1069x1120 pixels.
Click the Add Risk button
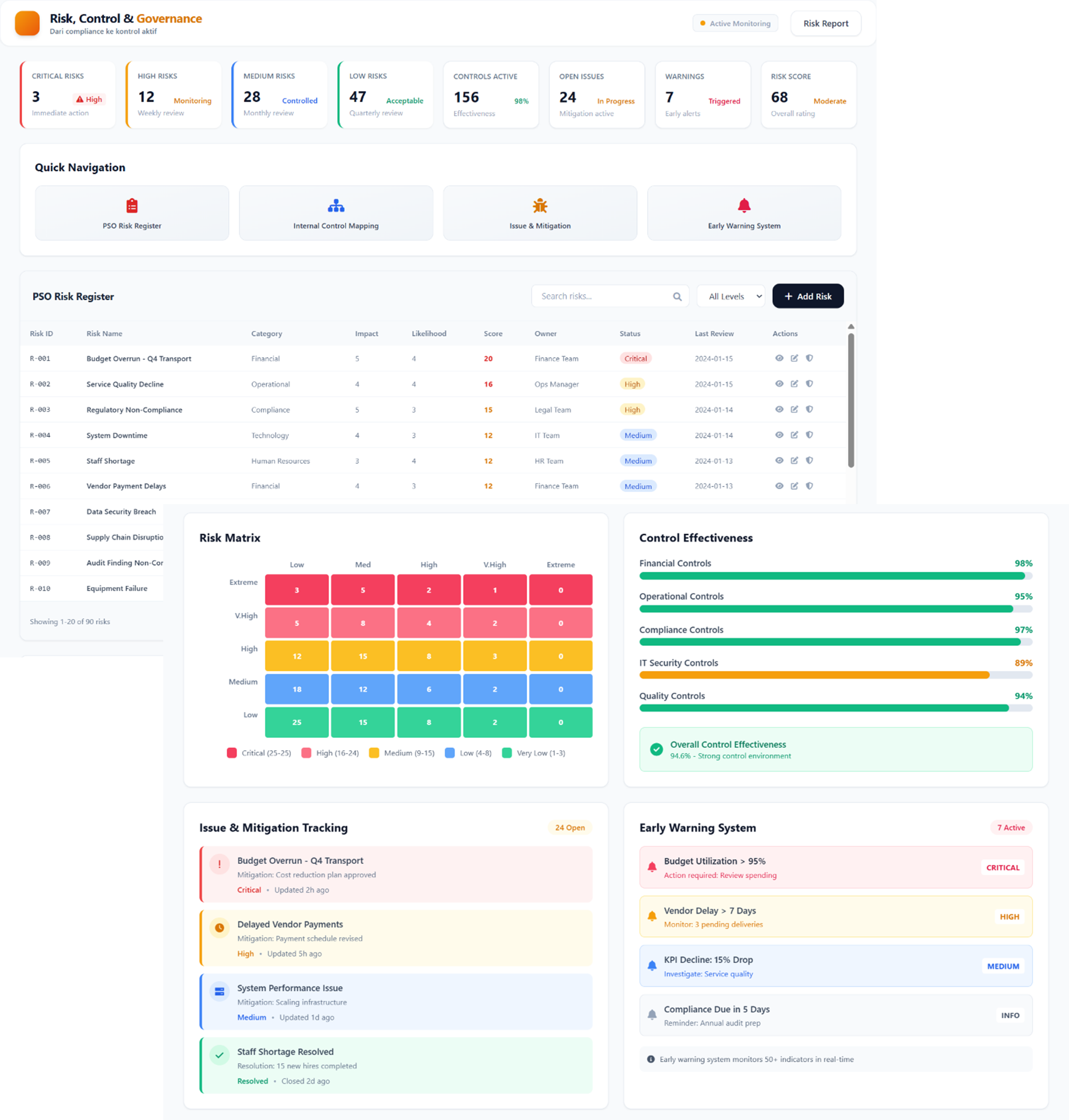tap(808, 296)
